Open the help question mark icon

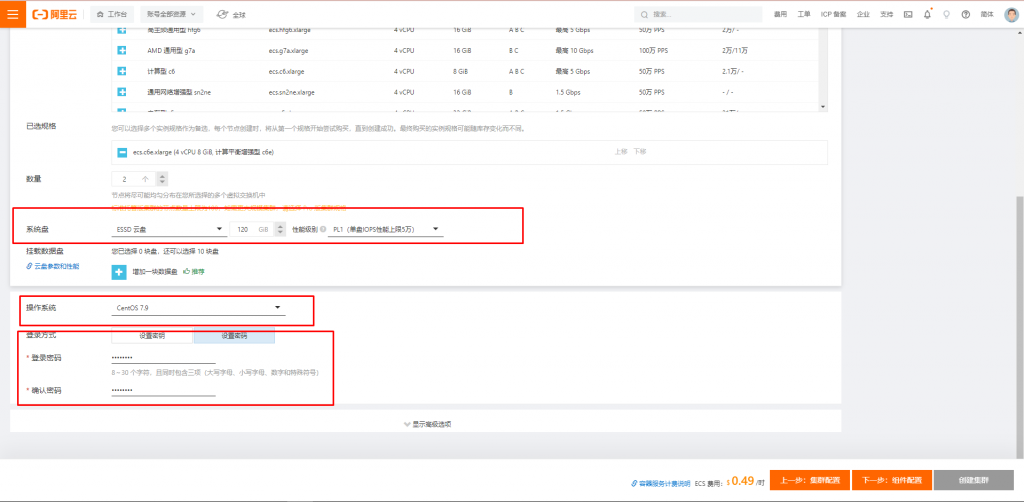[966, 14]
